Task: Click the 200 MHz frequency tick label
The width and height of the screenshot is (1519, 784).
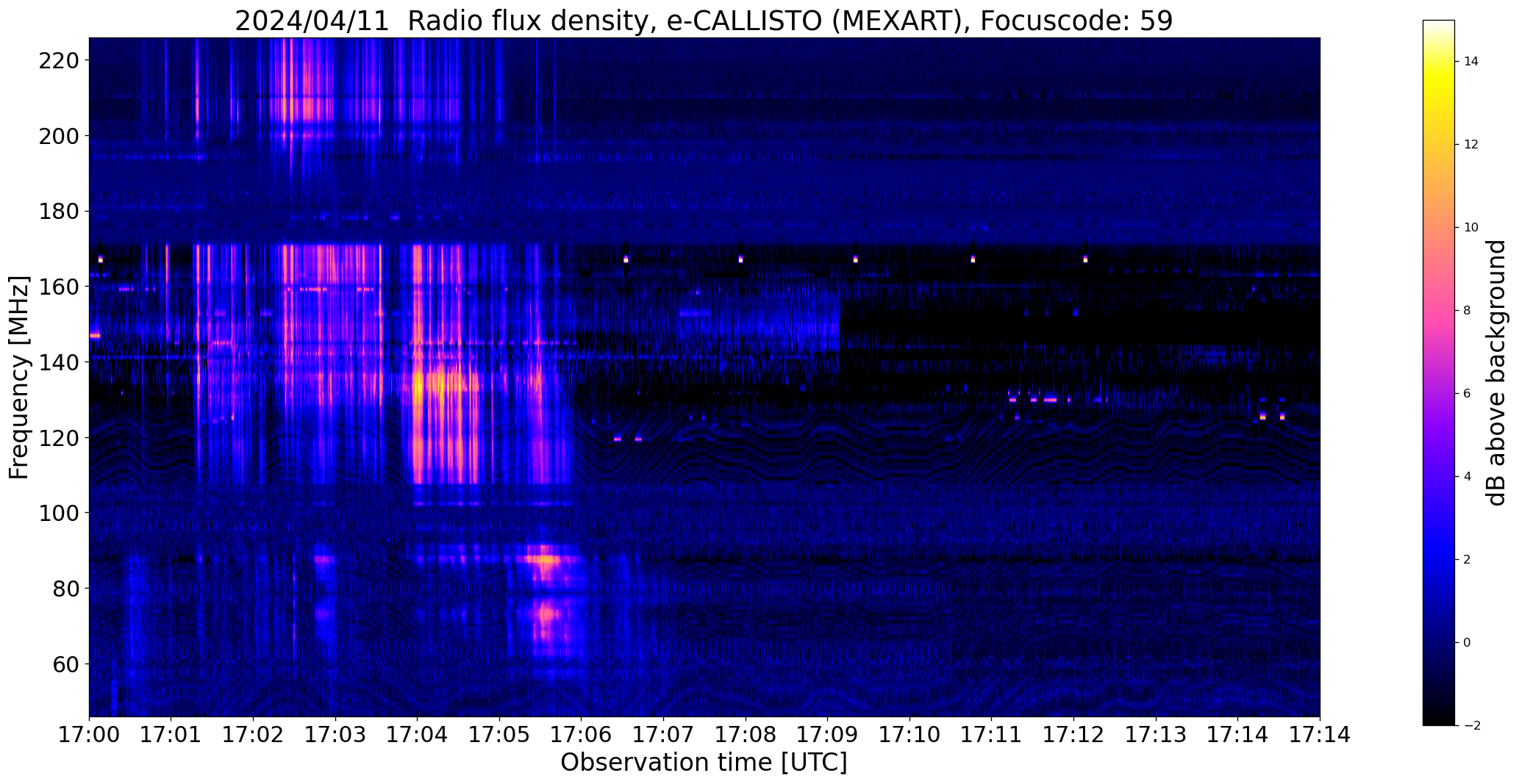Action: [x=59, y=136]
